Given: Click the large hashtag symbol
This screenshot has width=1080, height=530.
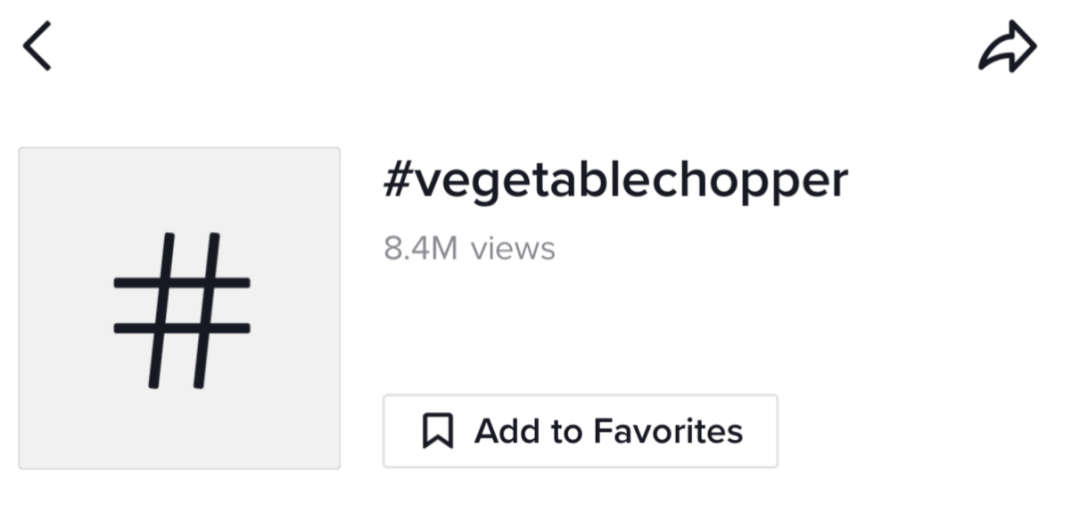Looking at the screenshot, I should (x=181, y=310).
